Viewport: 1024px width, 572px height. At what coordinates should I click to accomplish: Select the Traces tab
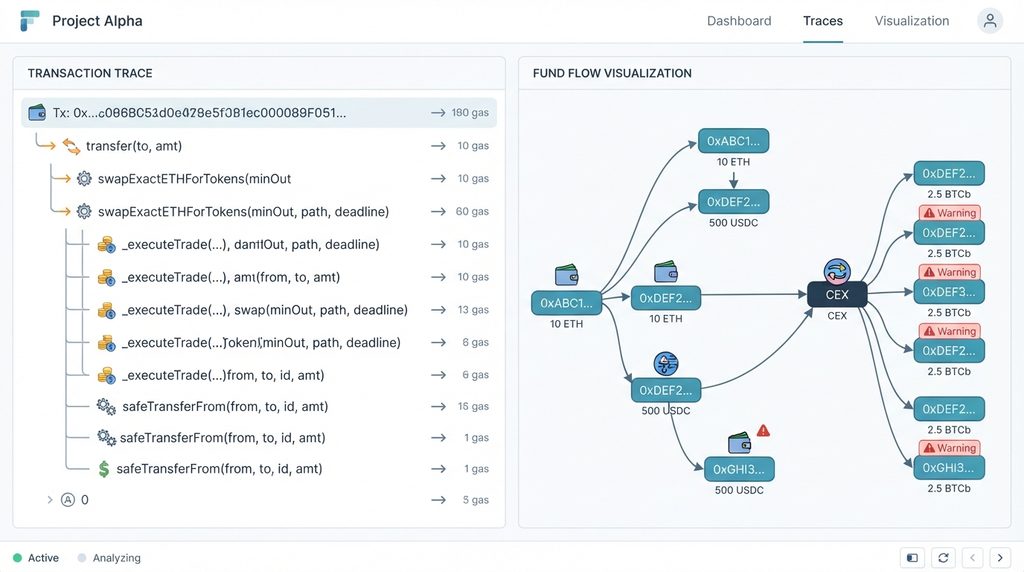click(x=823, y=21)
